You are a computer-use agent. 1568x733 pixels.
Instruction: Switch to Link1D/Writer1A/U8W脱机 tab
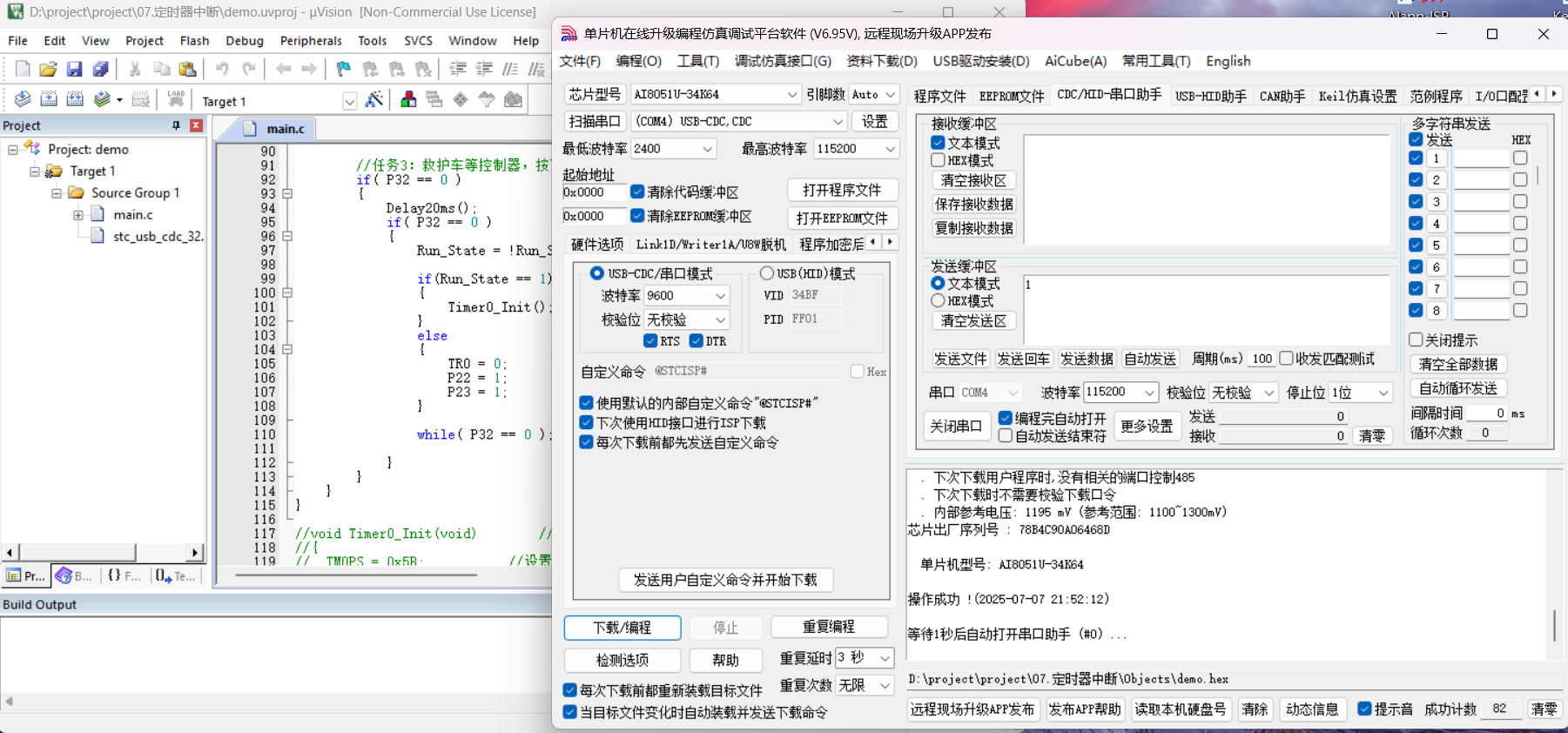pyautogui.click(x=711, y=244)
